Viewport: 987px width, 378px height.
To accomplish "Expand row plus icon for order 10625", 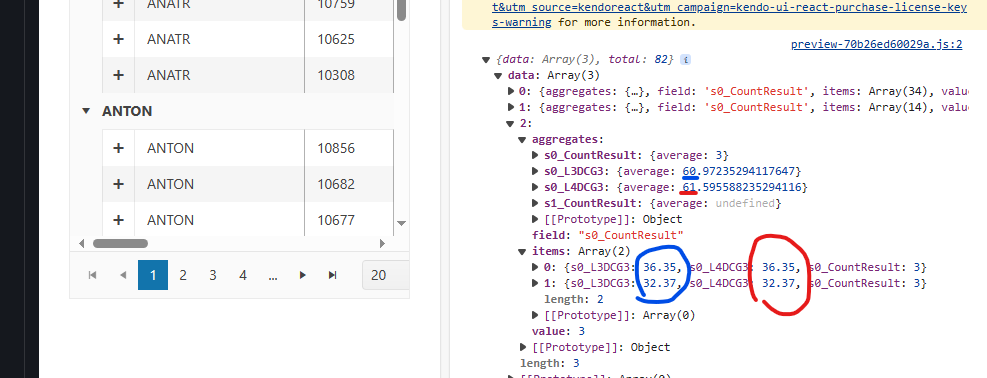I will pyautogui.click(x=118, y=39).
